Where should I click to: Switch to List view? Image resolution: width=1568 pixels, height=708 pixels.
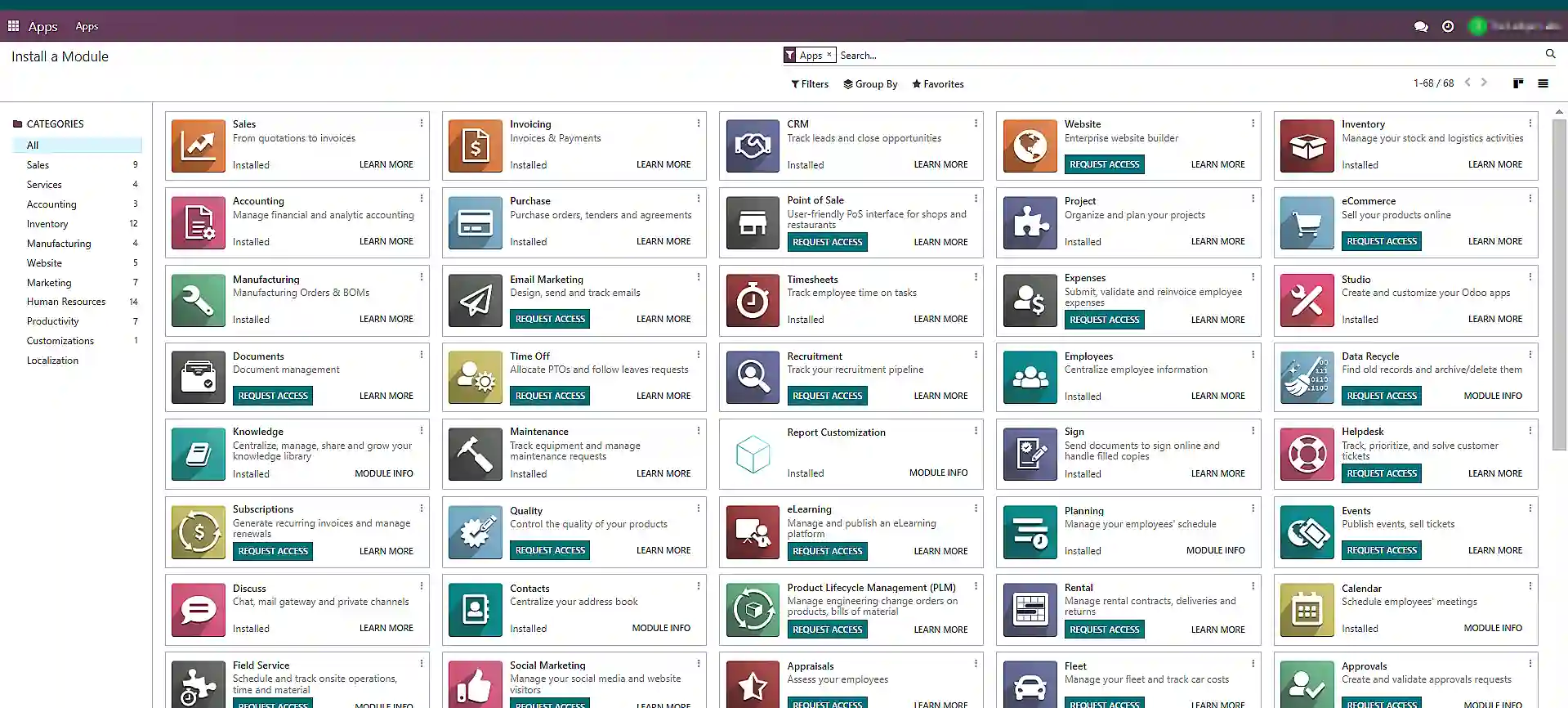[x=1543, y=83]
